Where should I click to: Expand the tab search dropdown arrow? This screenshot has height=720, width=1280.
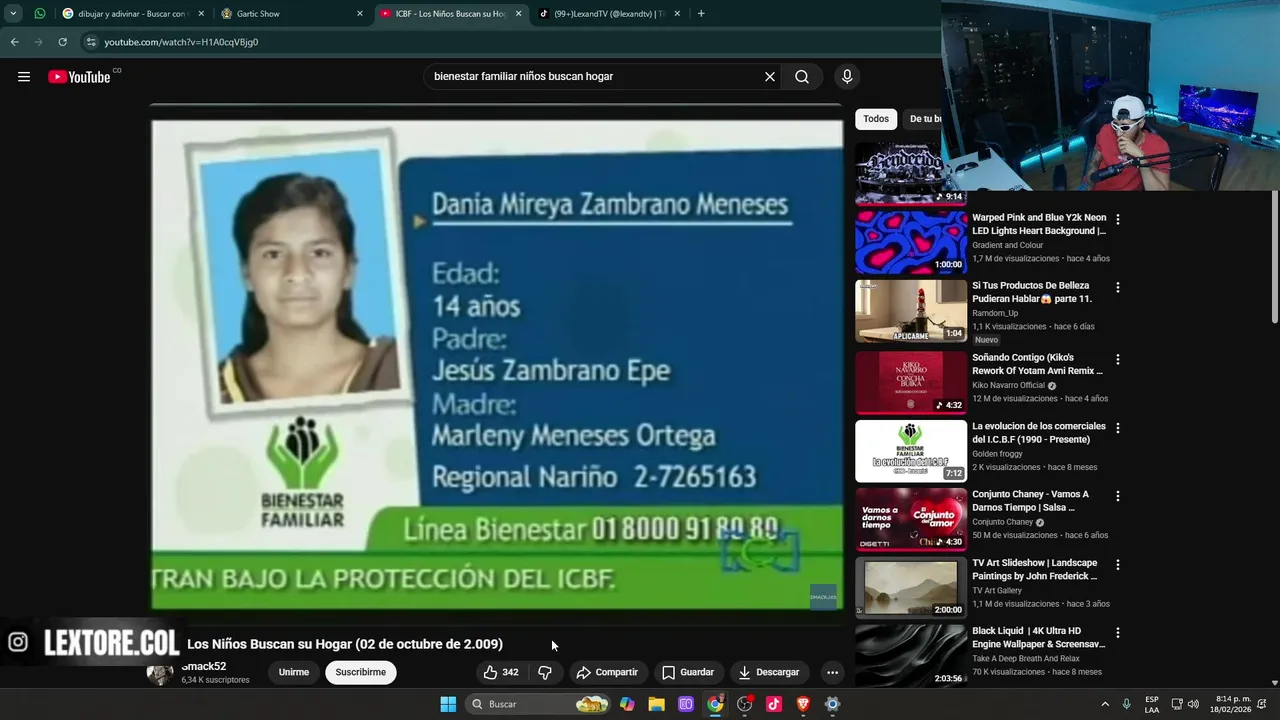click(13, 14)
